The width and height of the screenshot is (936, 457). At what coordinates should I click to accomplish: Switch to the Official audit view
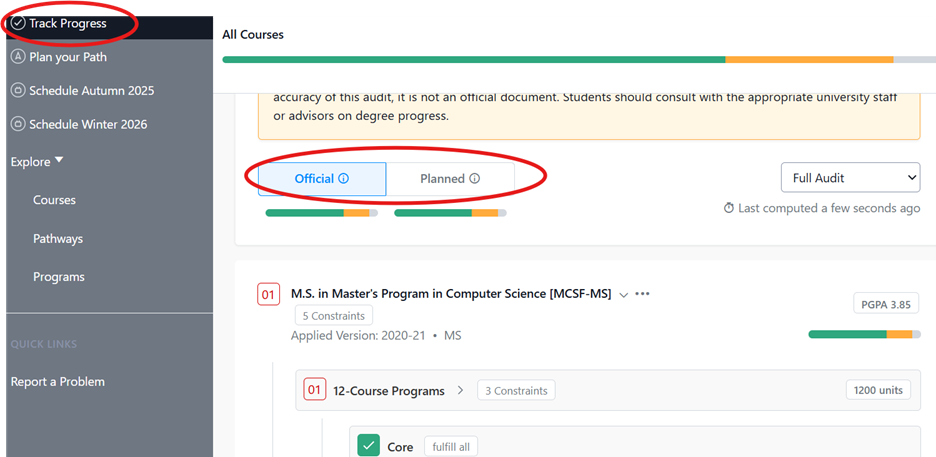click(x=314, y=179)
